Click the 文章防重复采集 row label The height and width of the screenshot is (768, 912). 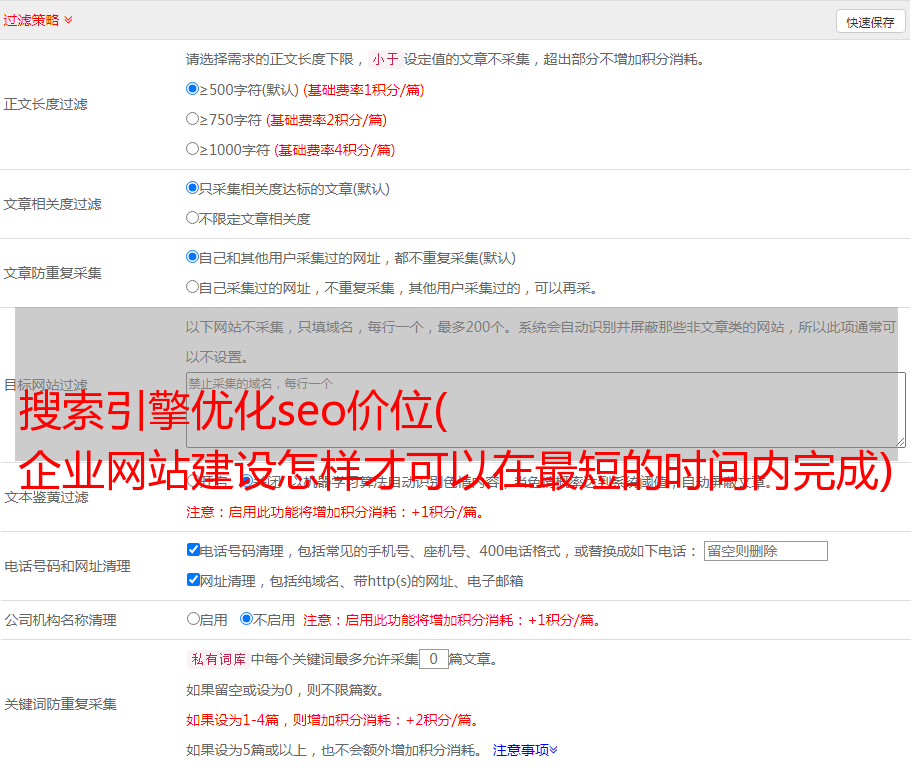[52, 273]
